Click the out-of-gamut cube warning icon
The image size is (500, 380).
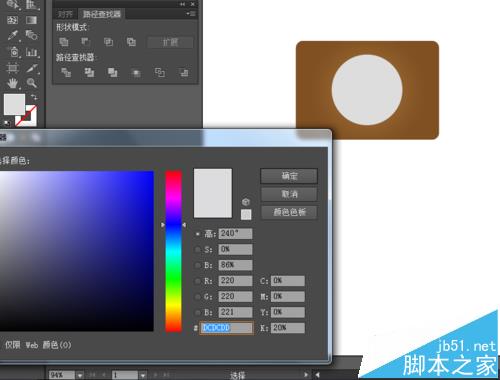(x=246, y=202)
